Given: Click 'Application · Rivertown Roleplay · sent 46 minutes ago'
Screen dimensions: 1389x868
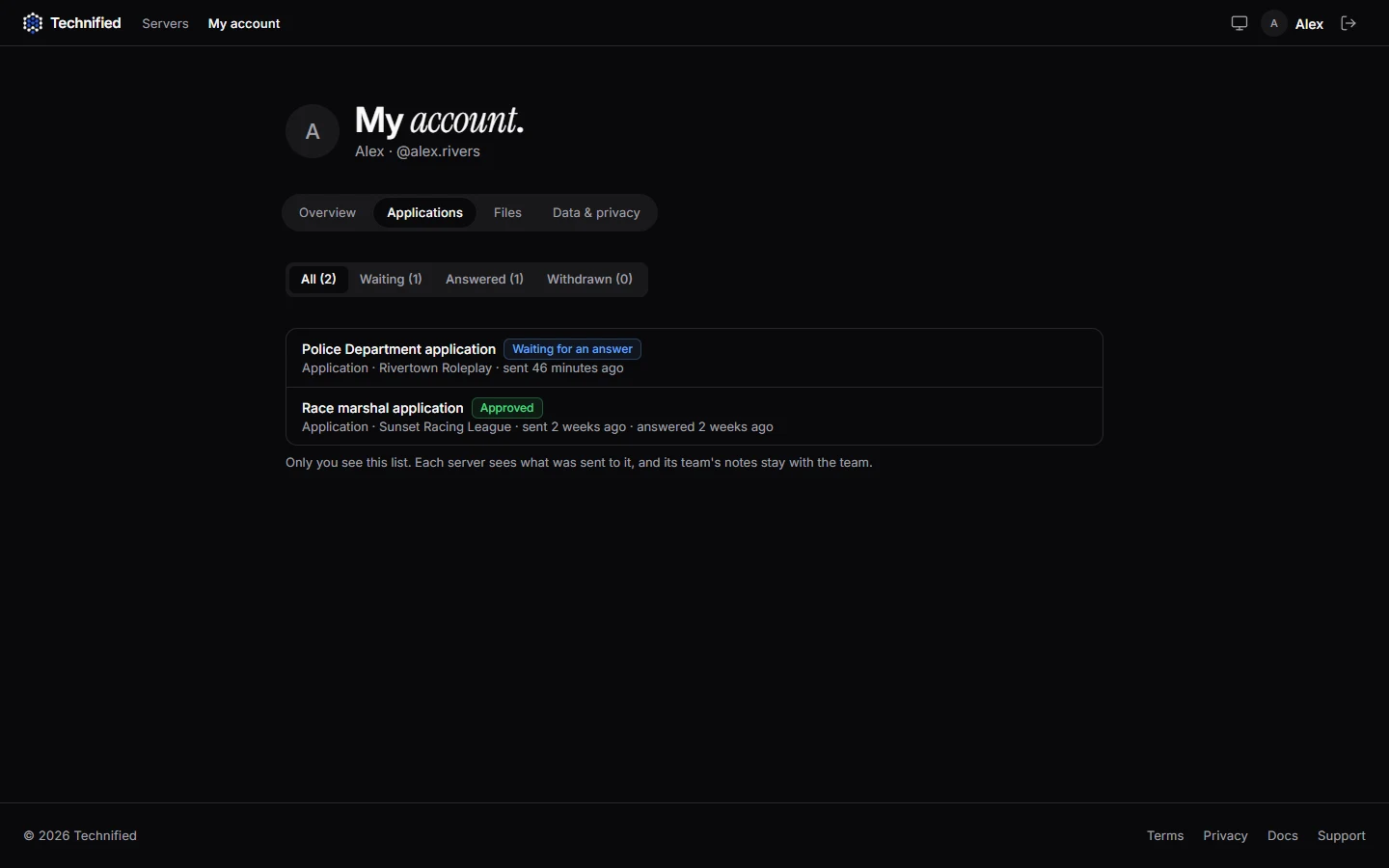Looking at the screenshot, I should [x=463, y=368].
